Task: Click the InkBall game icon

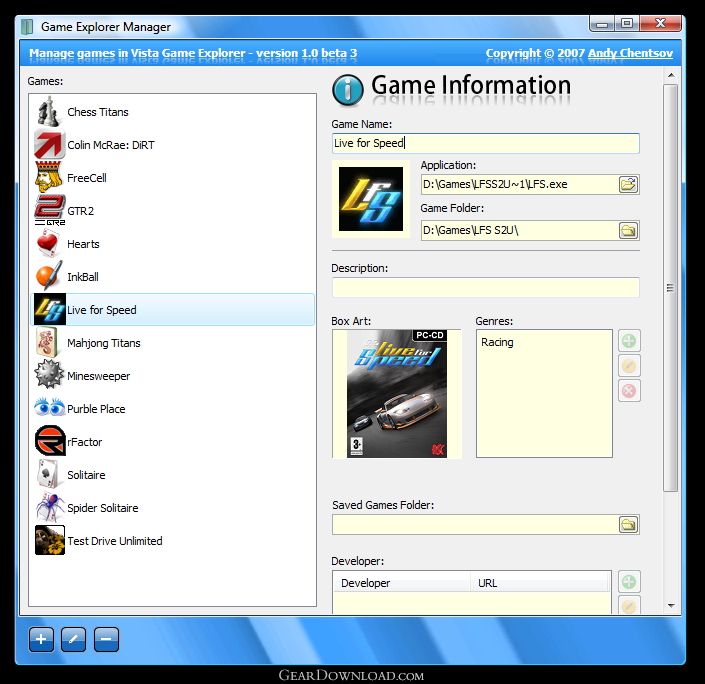Action: click(49, 276)
